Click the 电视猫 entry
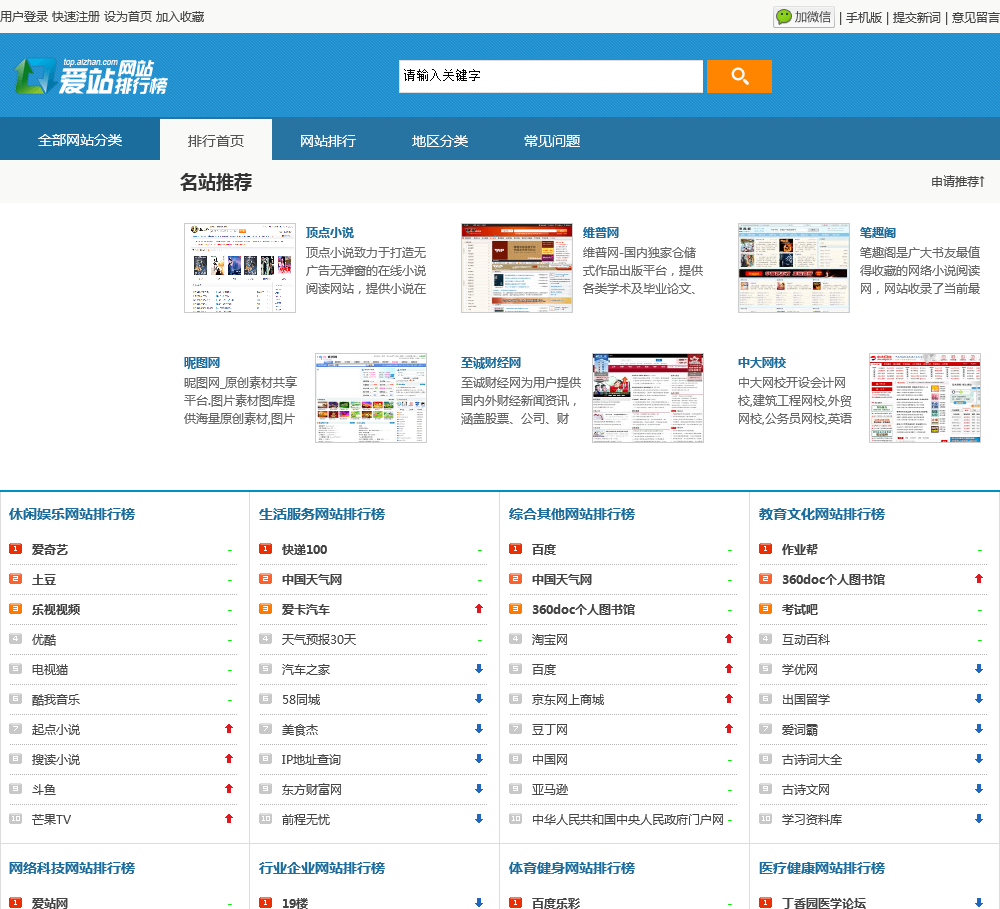The width and height of the screenshot is (1000, 909). (50, 670)
